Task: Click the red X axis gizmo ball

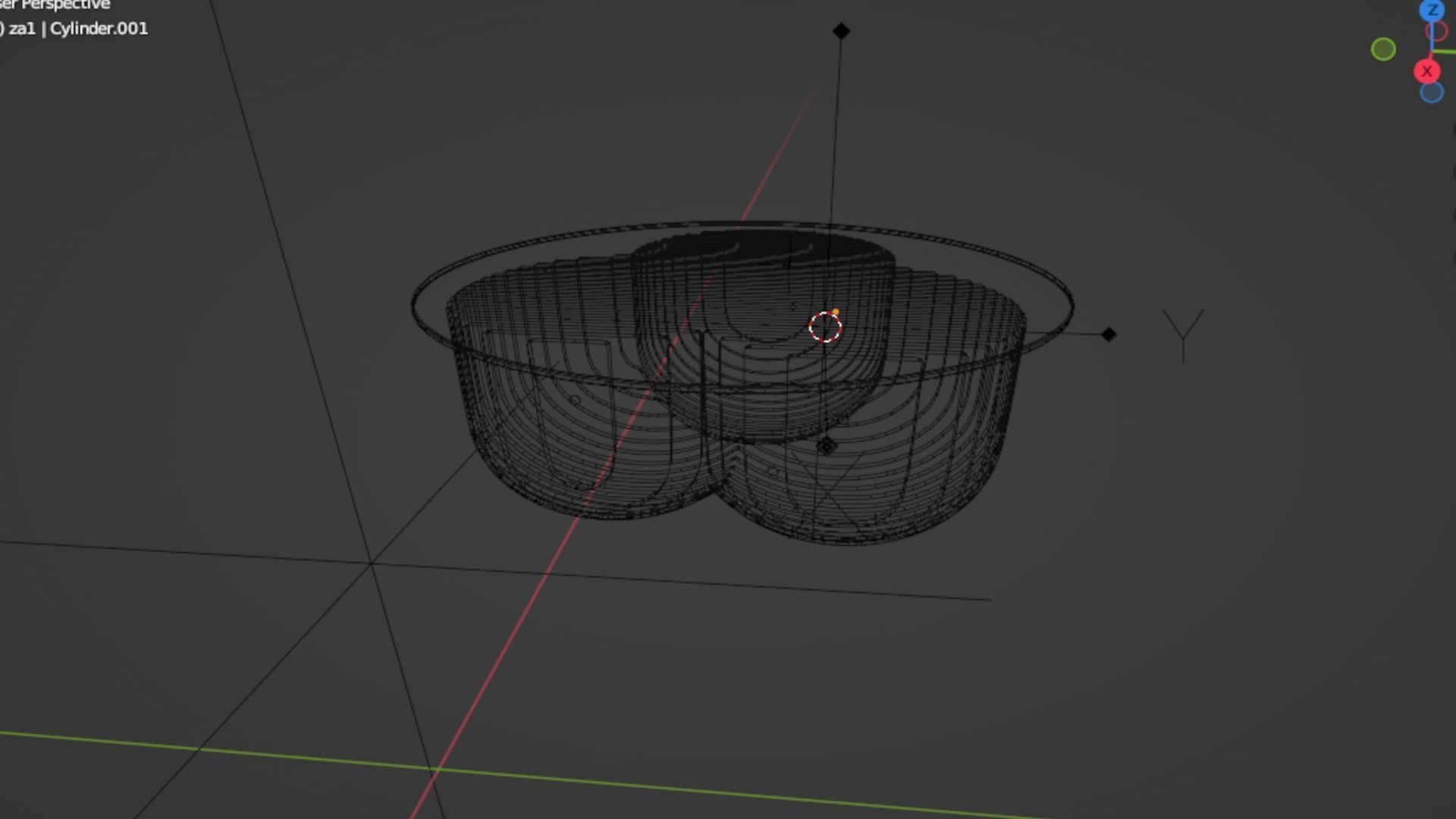Action: pos(1426,71)
